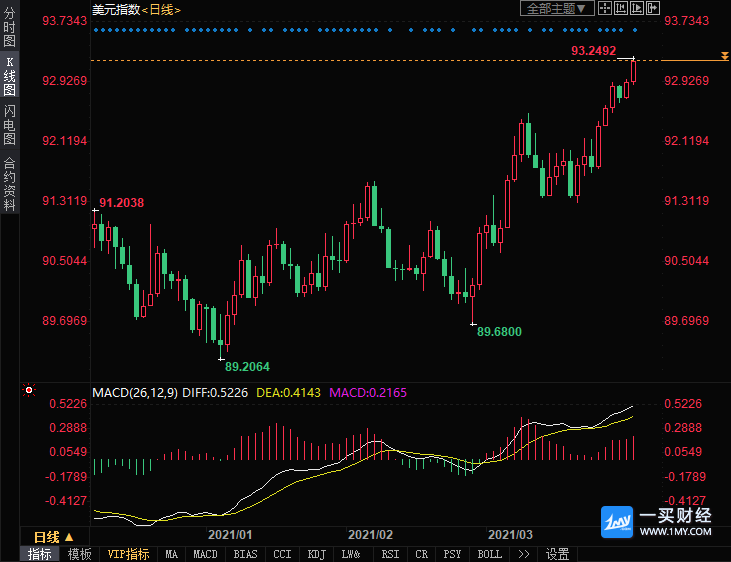
Task: Click the orange double-arrow price marker
Action: coord(724,56)
